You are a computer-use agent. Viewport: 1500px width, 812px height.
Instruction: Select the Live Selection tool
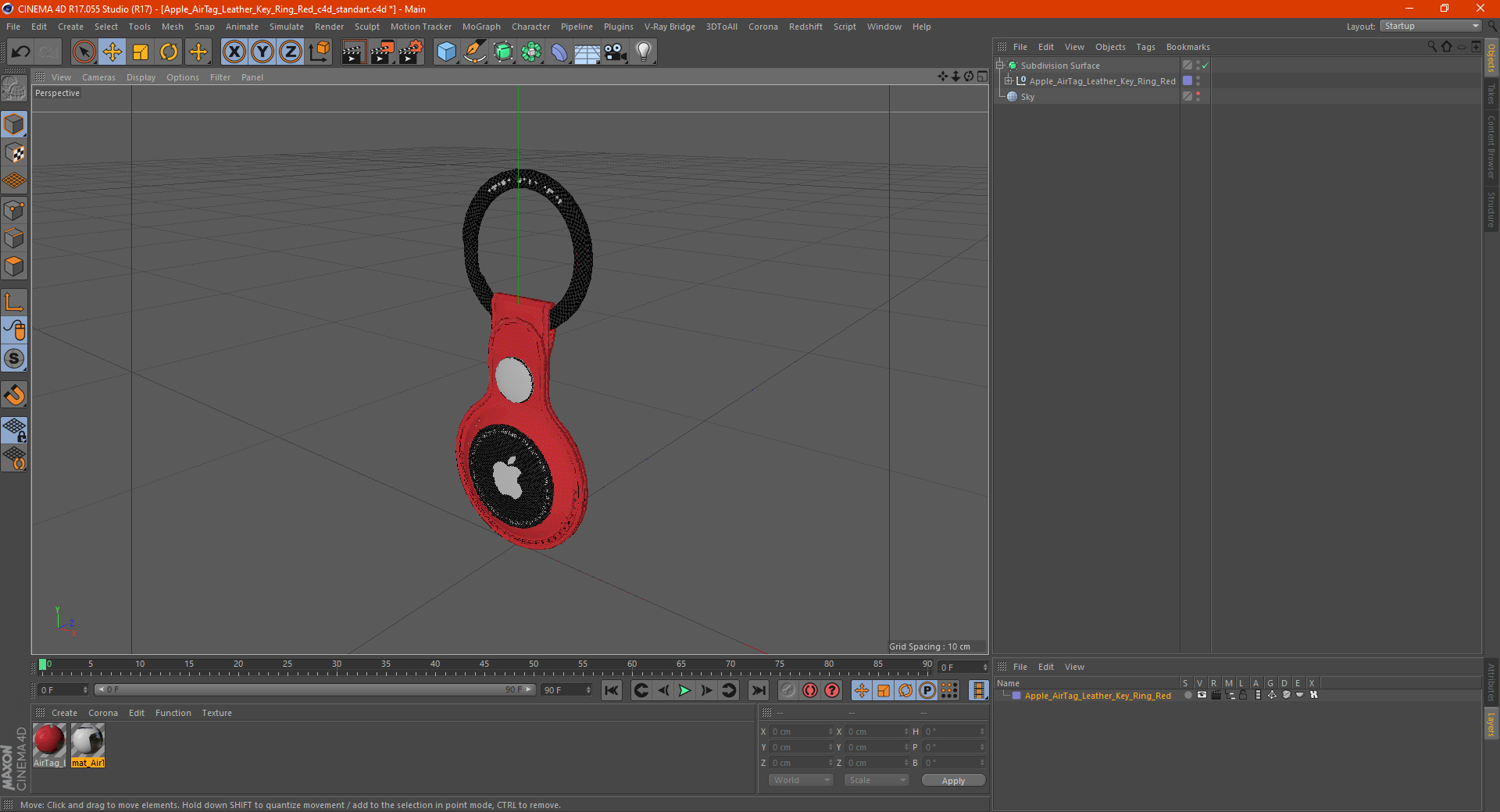[x=84, y=52]
